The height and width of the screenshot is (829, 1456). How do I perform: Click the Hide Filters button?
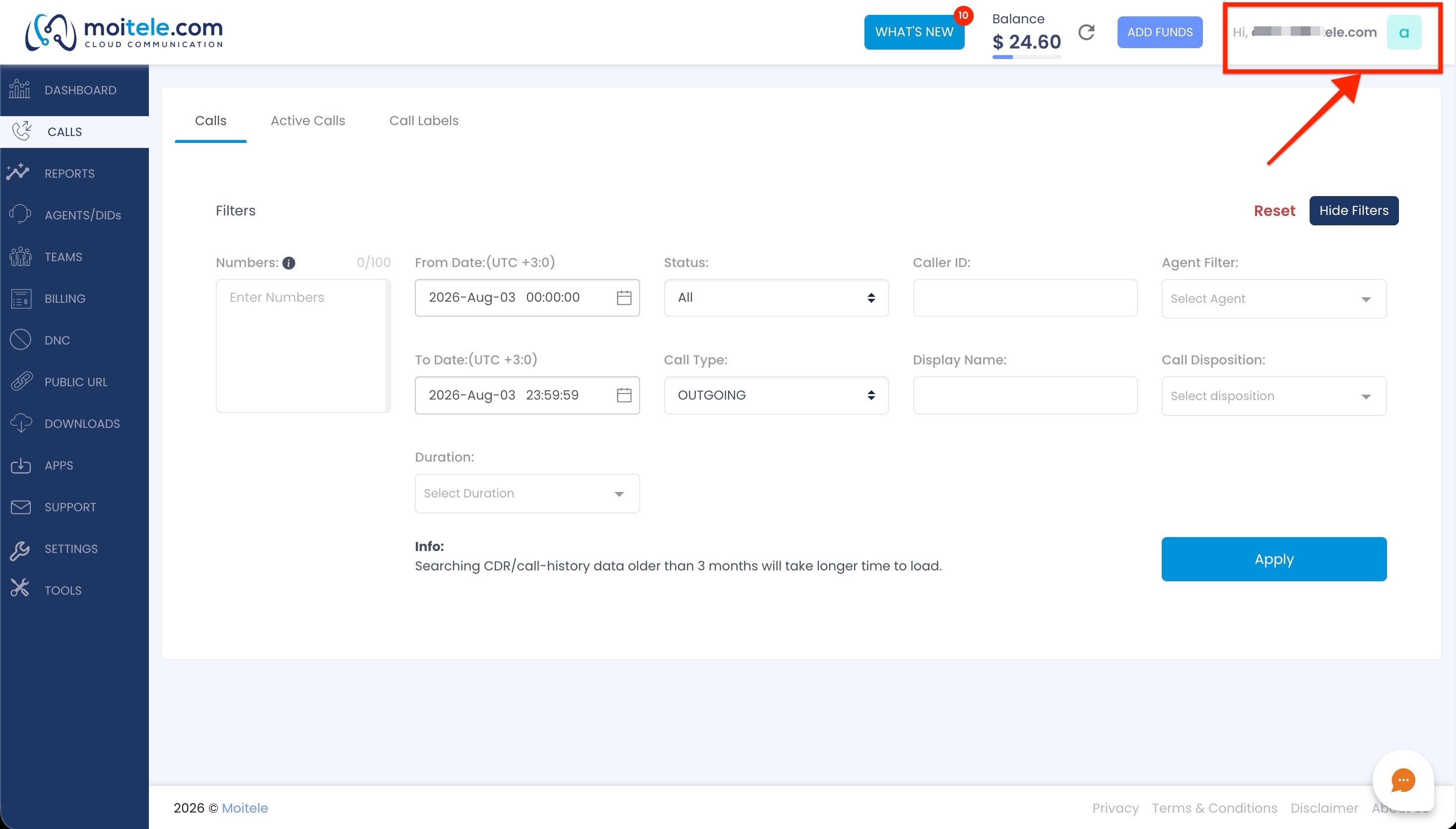tap(1354, 210)
